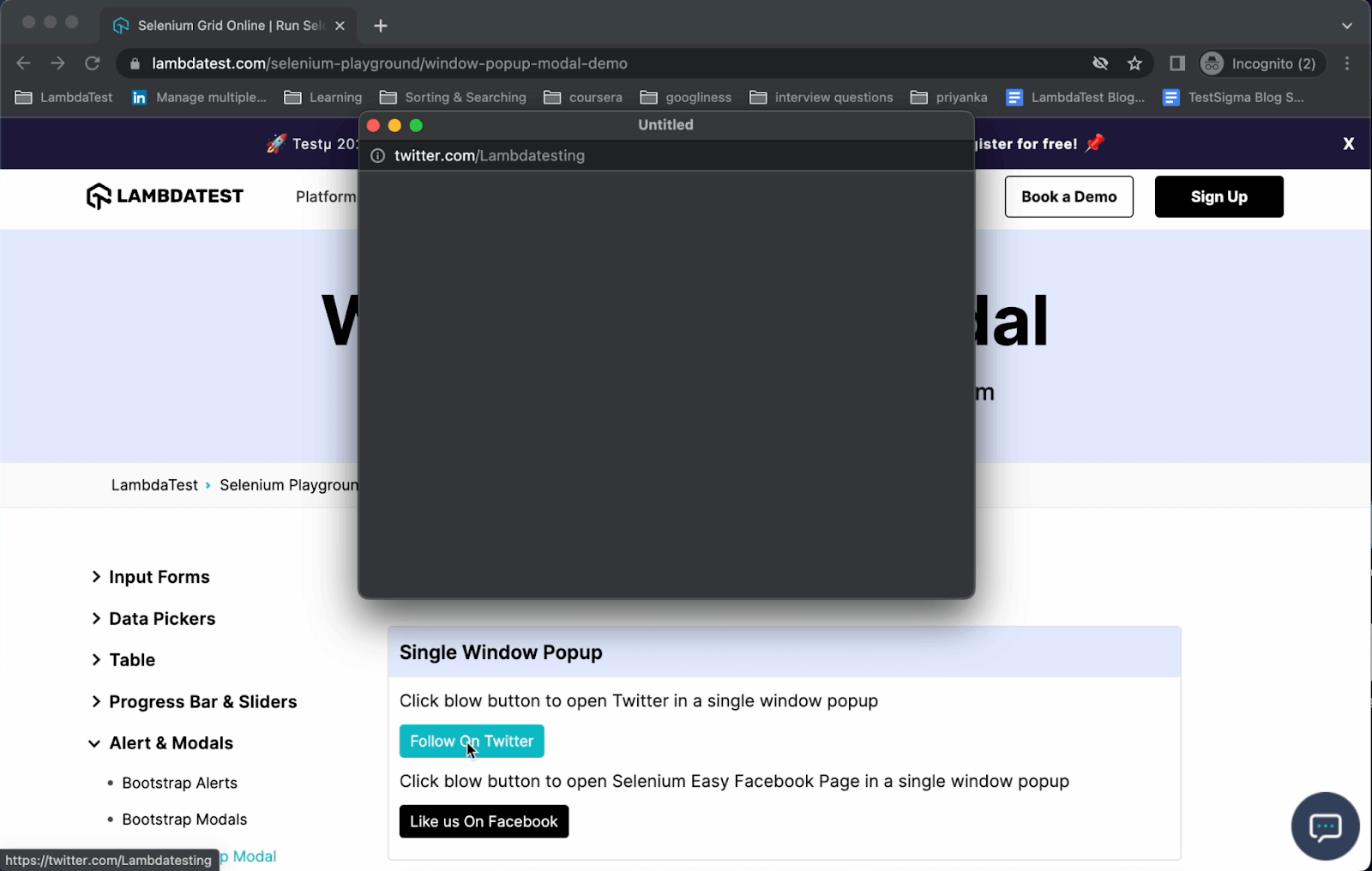Click the Like us On Facebook button
This screenshot has width=1372, height=871.
[484, 821]
